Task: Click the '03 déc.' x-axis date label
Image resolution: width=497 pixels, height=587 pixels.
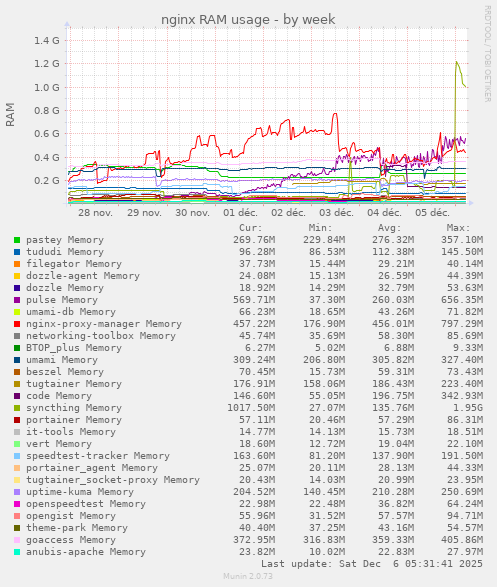Action: pyautogui.click(x=336, y=213)
